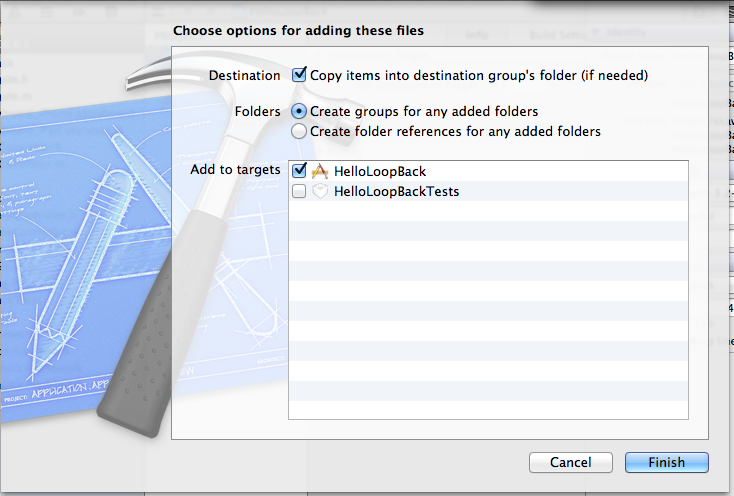Select Create groups for any added folders
Image resolution: width=734 pixels, height=496 pixels.
point(298,111)
